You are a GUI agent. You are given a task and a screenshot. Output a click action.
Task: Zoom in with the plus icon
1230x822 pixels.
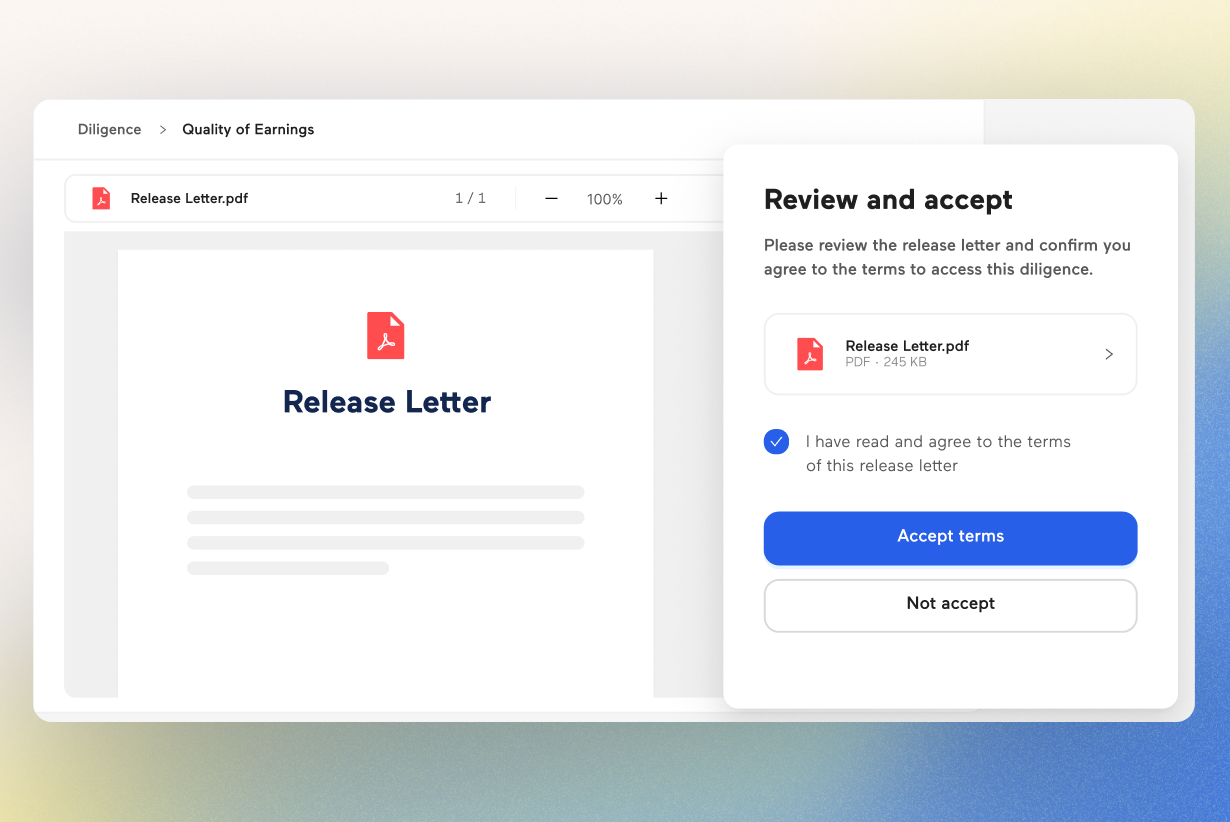coord(661,198)
